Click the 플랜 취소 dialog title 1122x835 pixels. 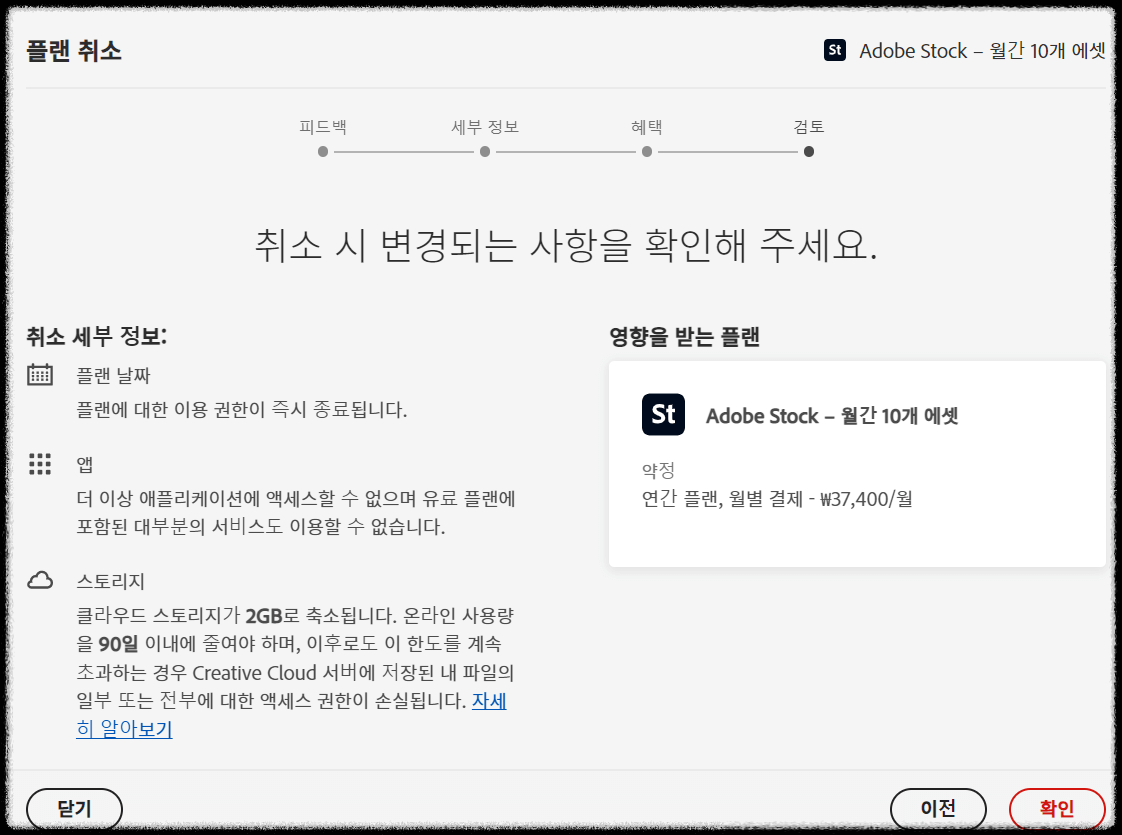click(x=74, y=51)
